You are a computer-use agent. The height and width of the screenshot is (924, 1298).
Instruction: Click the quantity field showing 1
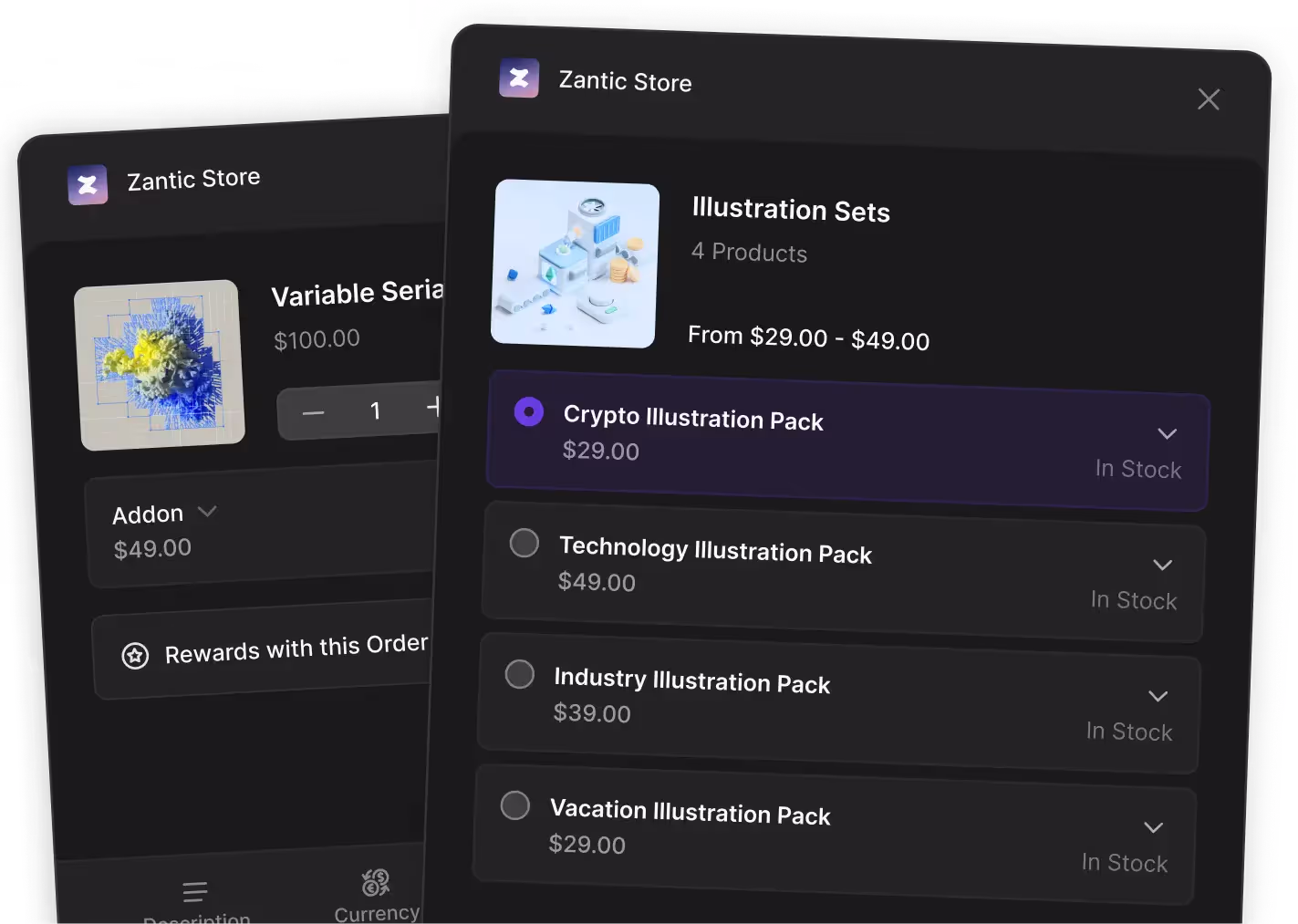click(x=375, y=410)
